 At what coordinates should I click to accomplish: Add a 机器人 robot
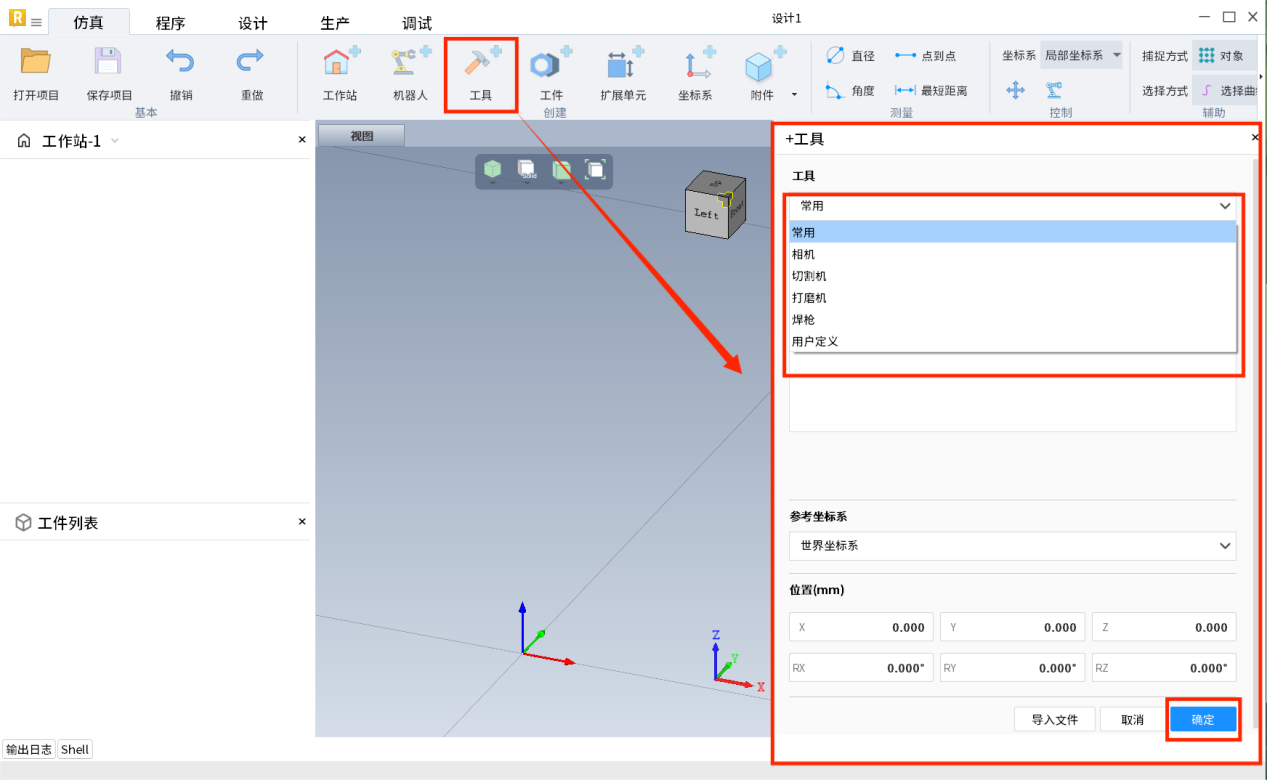tap(409, 65)
